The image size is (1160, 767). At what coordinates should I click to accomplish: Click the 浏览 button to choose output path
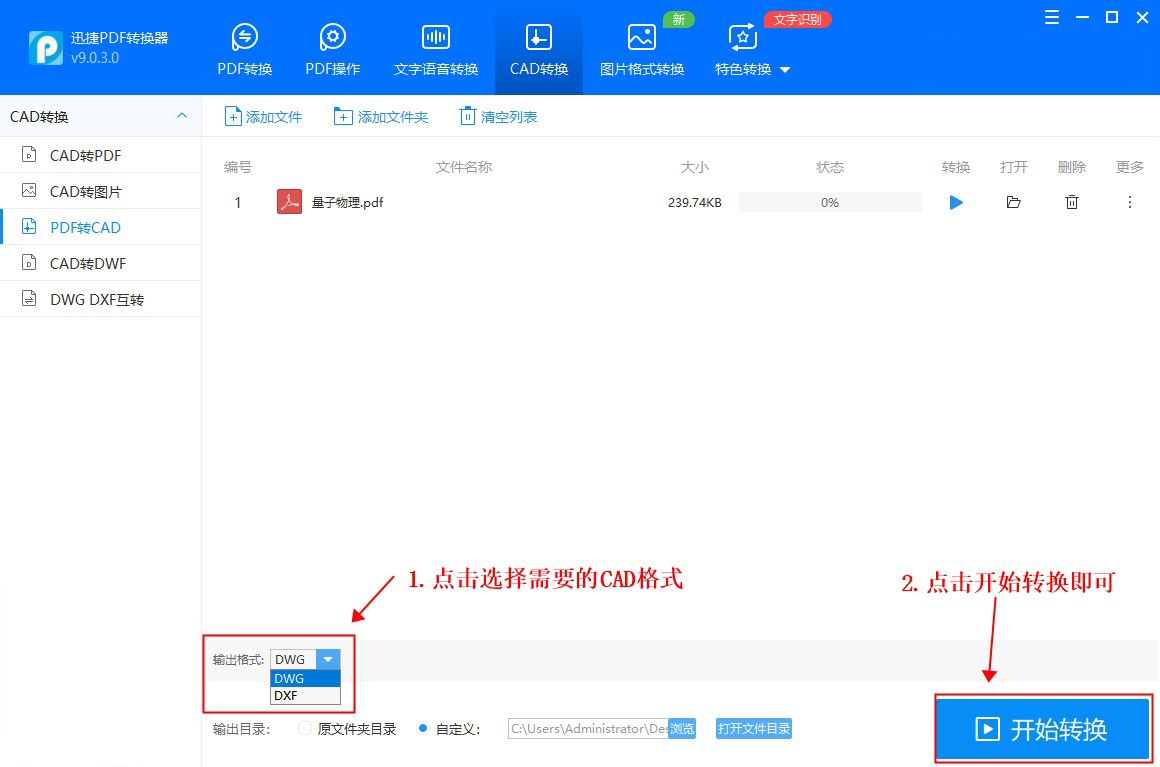(681, 729)
